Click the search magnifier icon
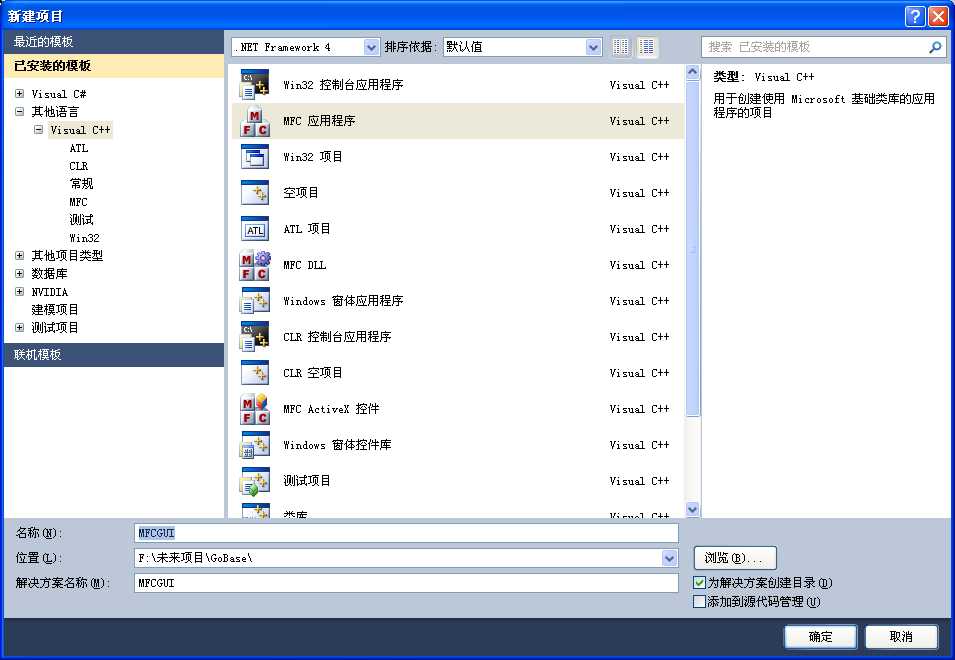Image resolution: width=955 pixels, height=660 pixels. (935, 47)
